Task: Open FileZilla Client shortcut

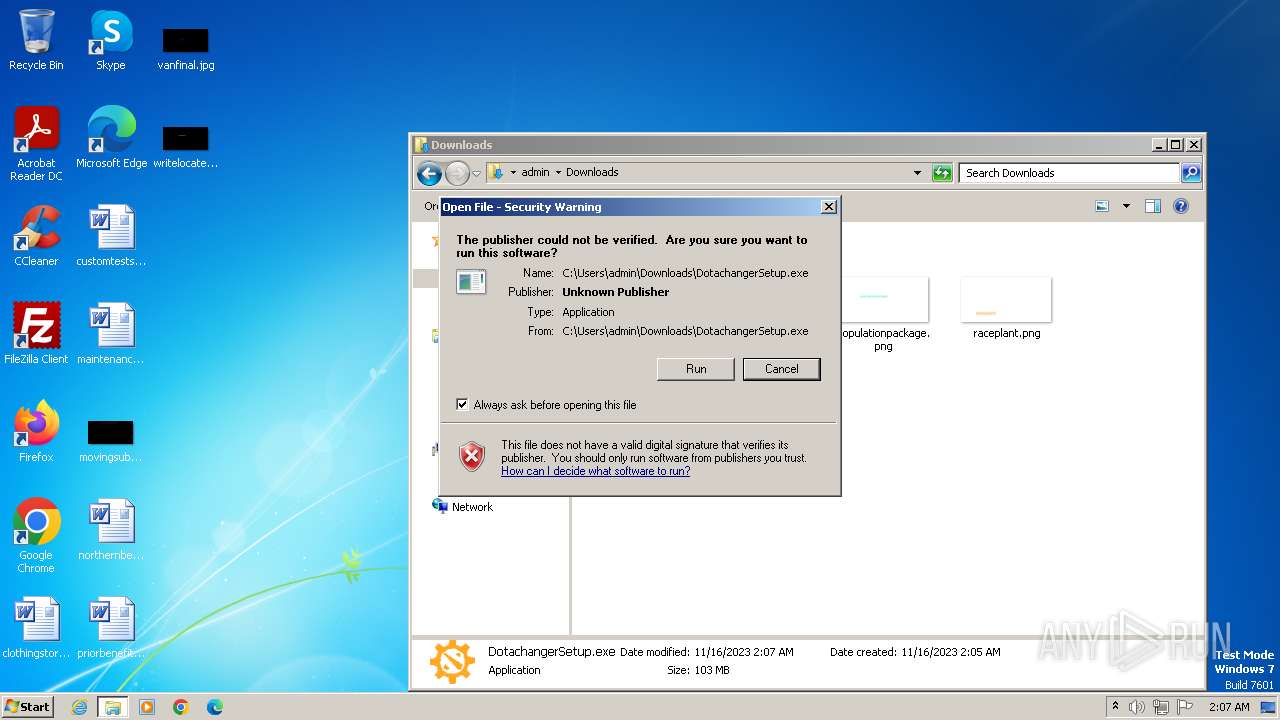Action: tap(36, 334)
